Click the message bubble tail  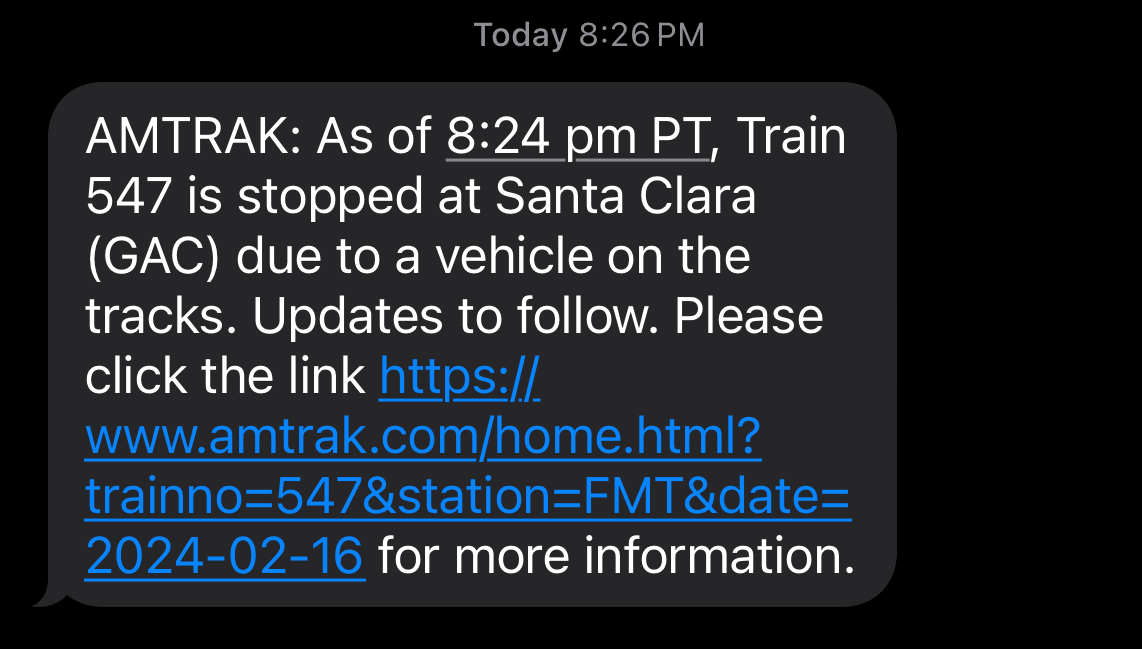coord(48,598)
